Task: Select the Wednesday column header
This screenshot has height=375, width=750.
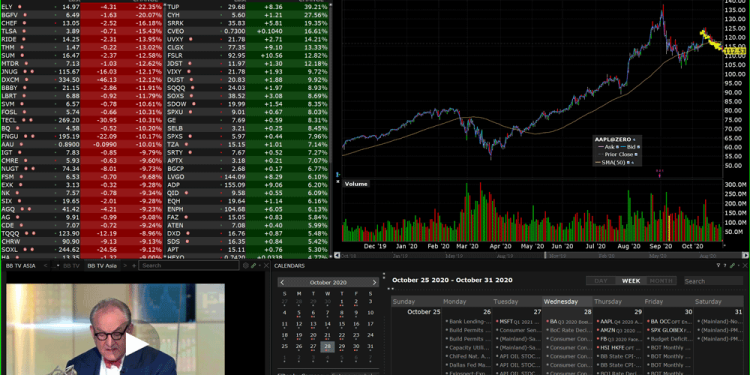Action: point(568,301)
